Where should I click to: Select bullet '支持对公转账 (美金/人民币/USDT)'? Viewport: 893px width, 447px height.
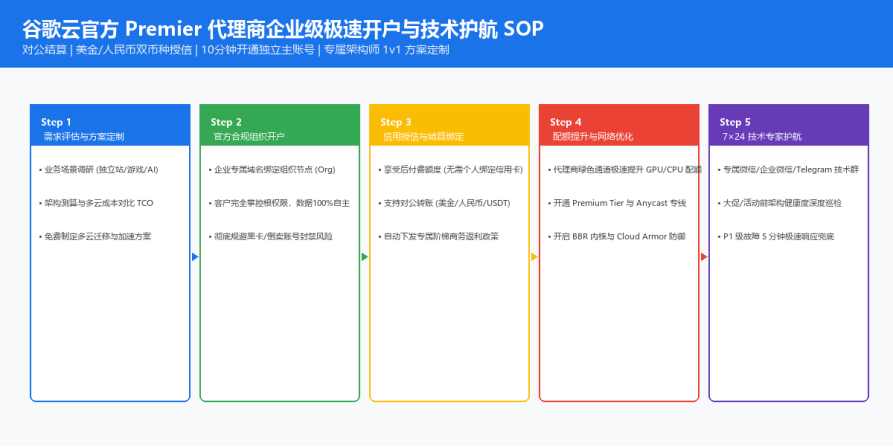pyautogui.click(x=444, y=203)
